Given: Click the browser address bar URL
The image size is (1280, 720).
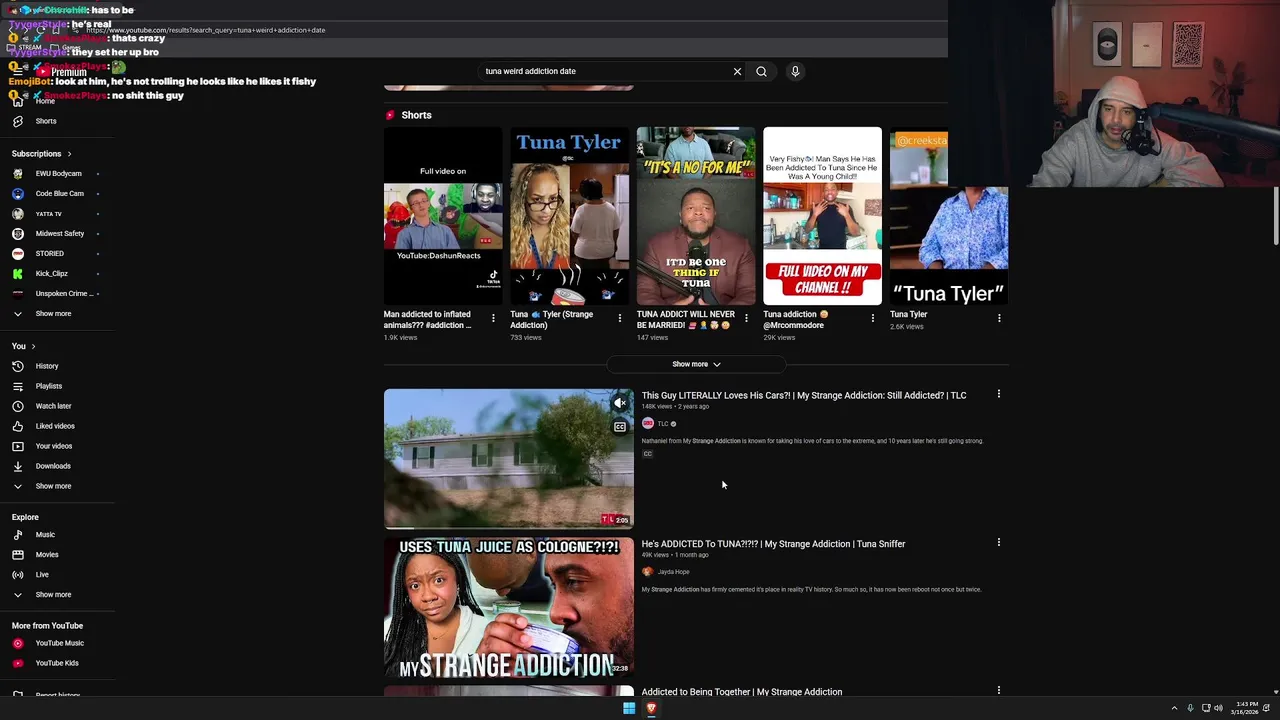Looking at the screenshot, I should pyautogui.click(x=205, y=30).
